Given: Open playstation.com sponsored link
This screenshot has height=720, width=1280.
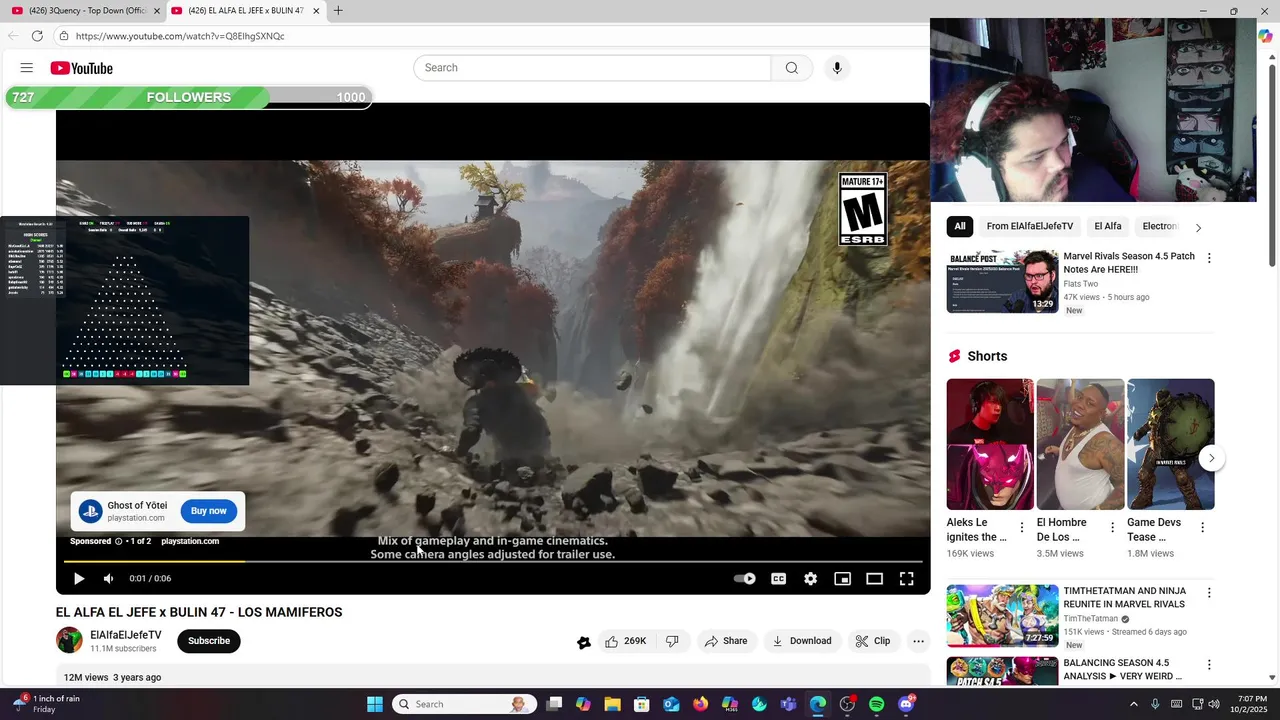Looking at the screenshot, I should tap(190, 541).
